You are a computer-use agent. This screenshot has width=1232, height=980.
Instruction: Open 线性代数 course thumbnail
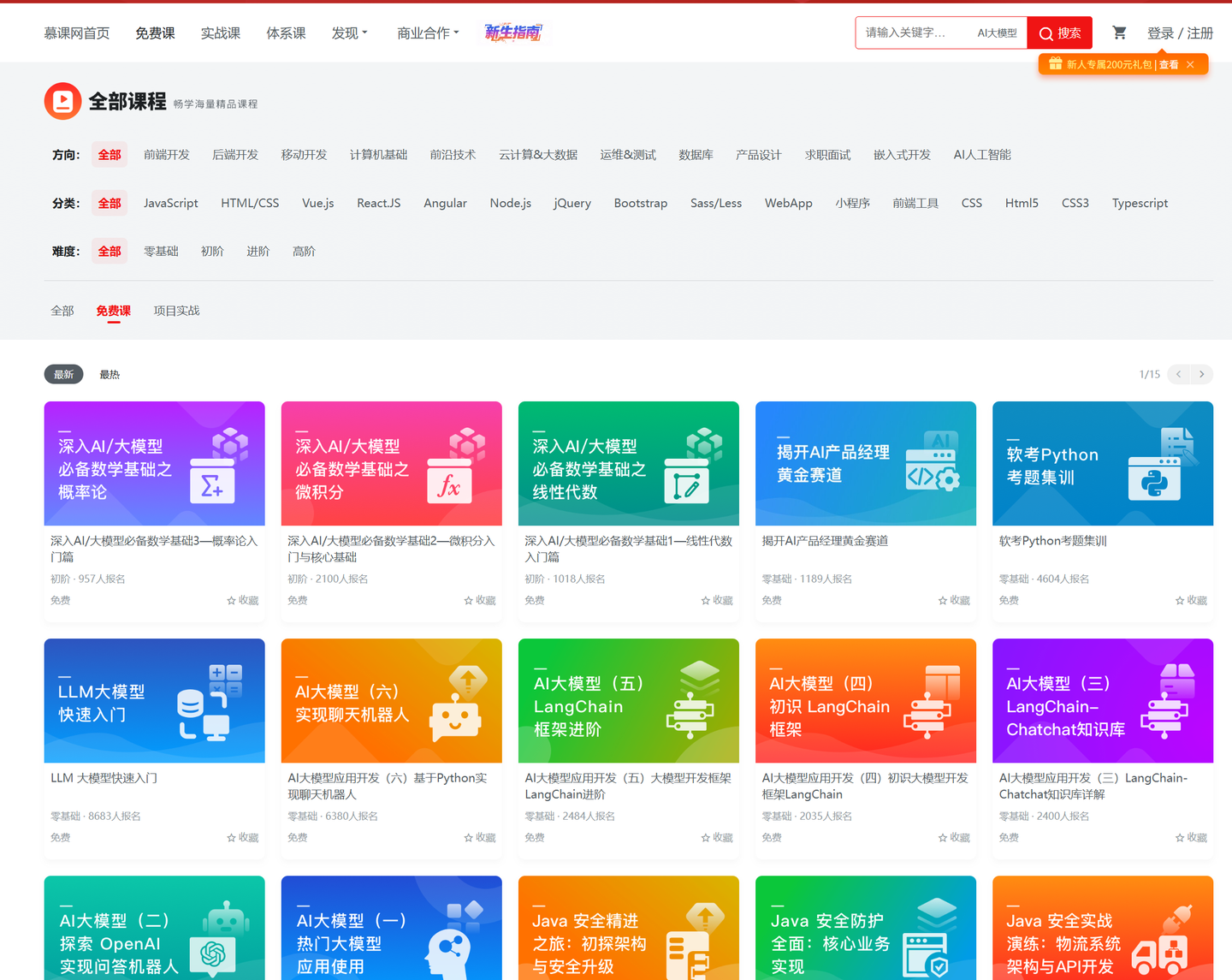[629, 463]
